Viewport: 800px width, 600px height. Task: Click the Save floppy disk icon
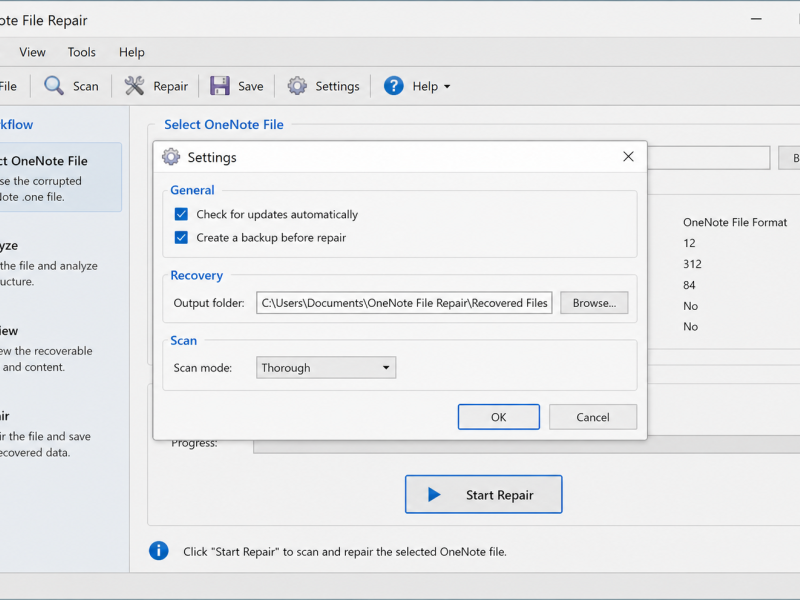[220, 86]
